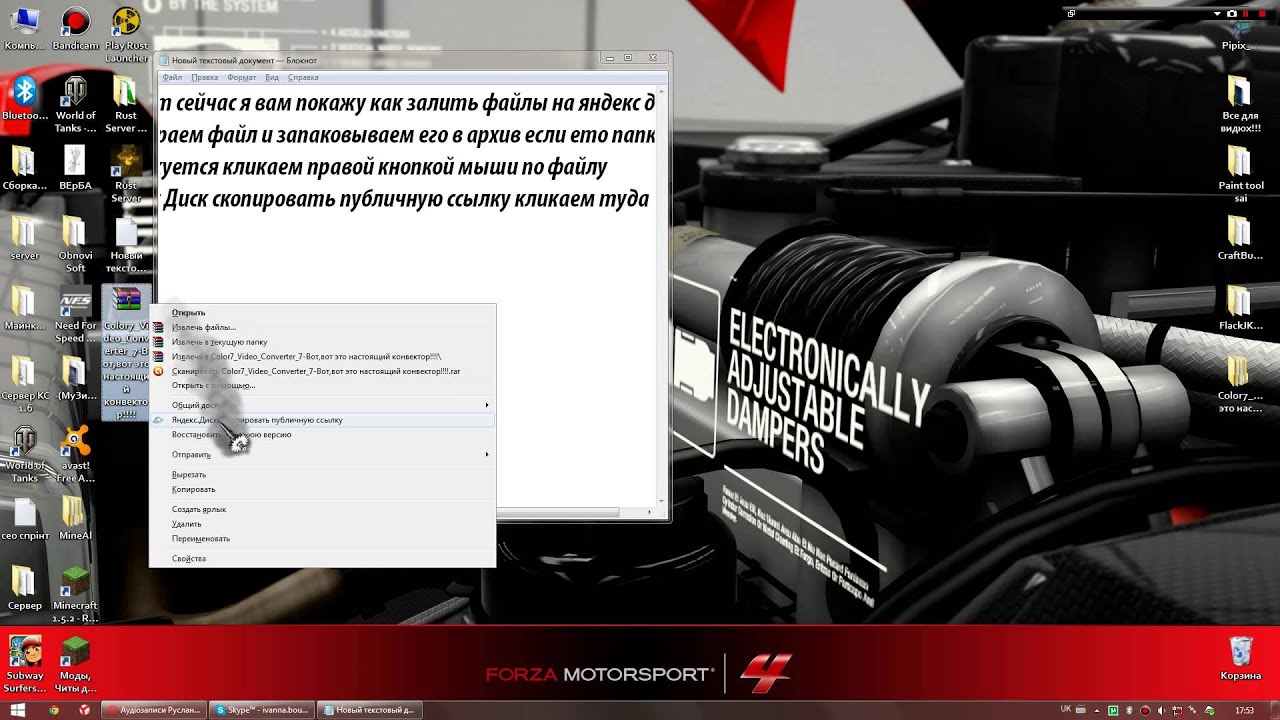
Task: Open the FlackJK… folder icon
Action: point(1240,307)
